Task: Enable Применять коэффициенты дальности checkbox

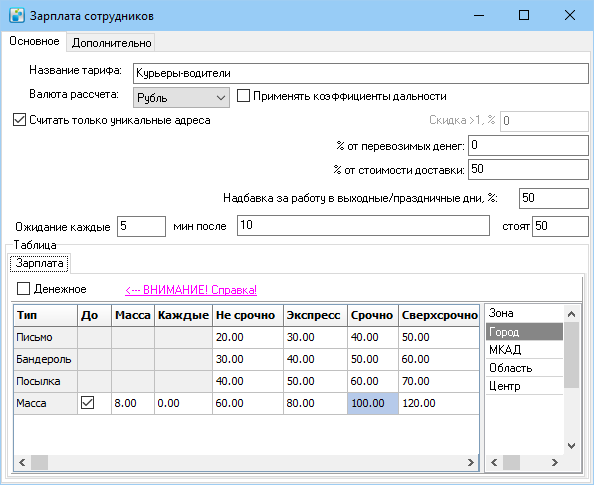Action: [x=243, y=95]
